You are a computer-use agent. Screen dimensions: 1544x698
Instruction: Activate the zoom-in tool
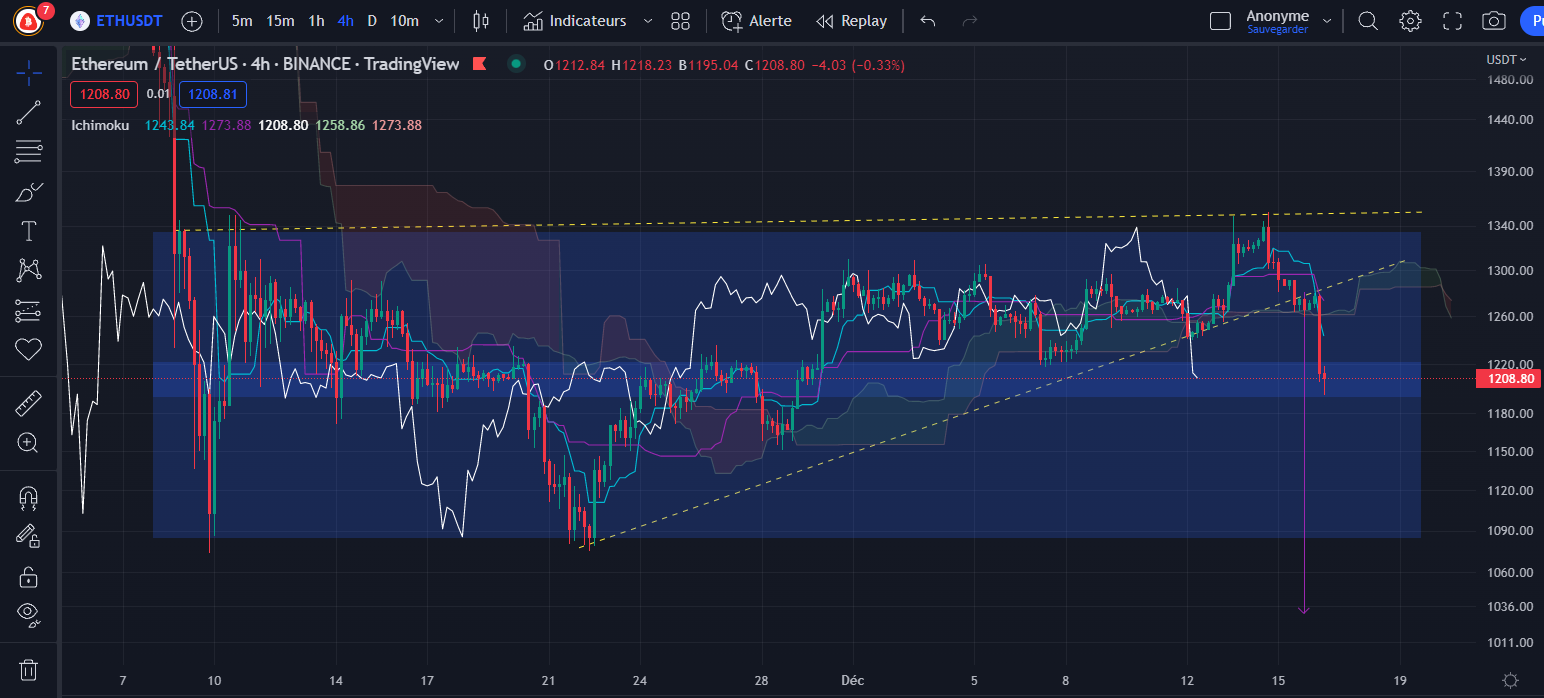[28, 441]
